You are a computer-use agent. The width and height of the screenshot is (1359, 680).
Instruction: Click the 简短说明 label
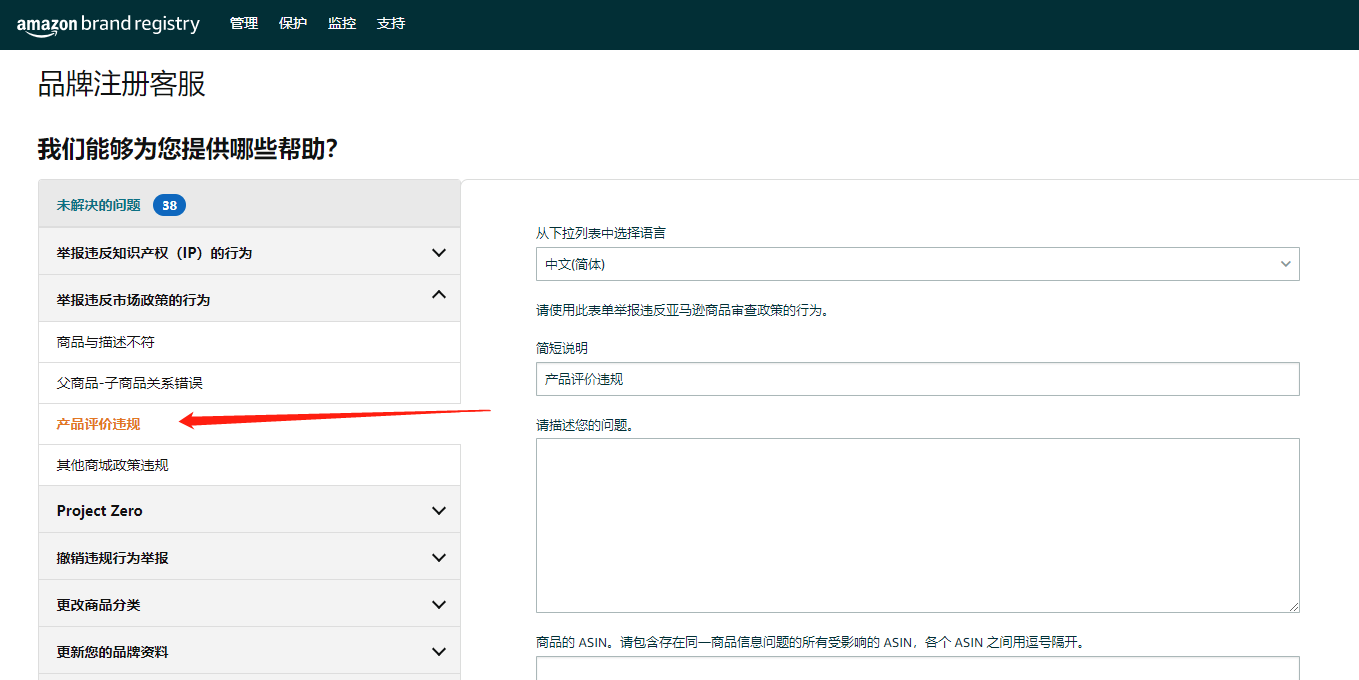(x=562, y=348)
